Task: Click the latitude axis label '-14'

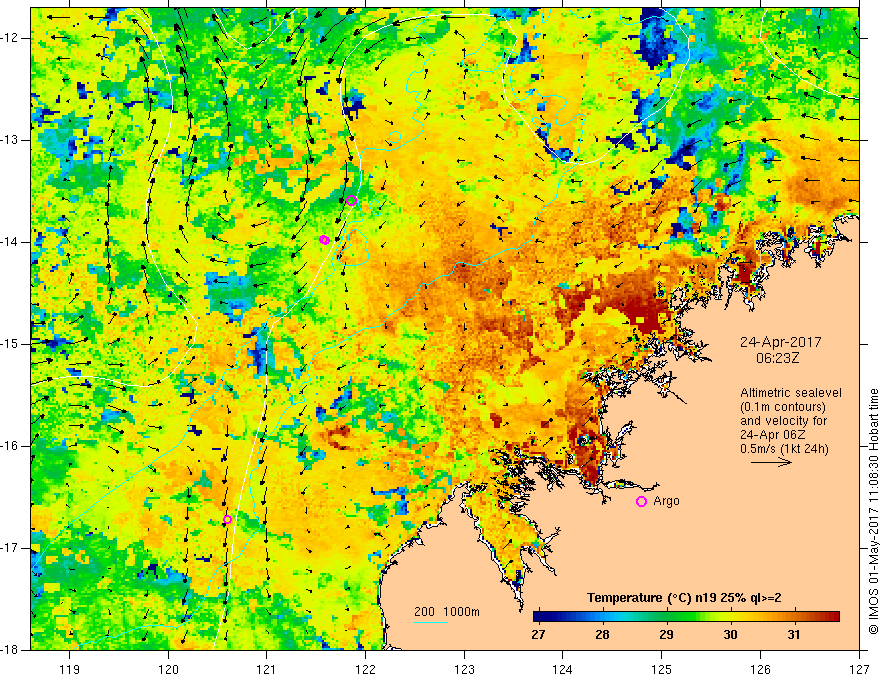Action: click(x=10, y=242)
